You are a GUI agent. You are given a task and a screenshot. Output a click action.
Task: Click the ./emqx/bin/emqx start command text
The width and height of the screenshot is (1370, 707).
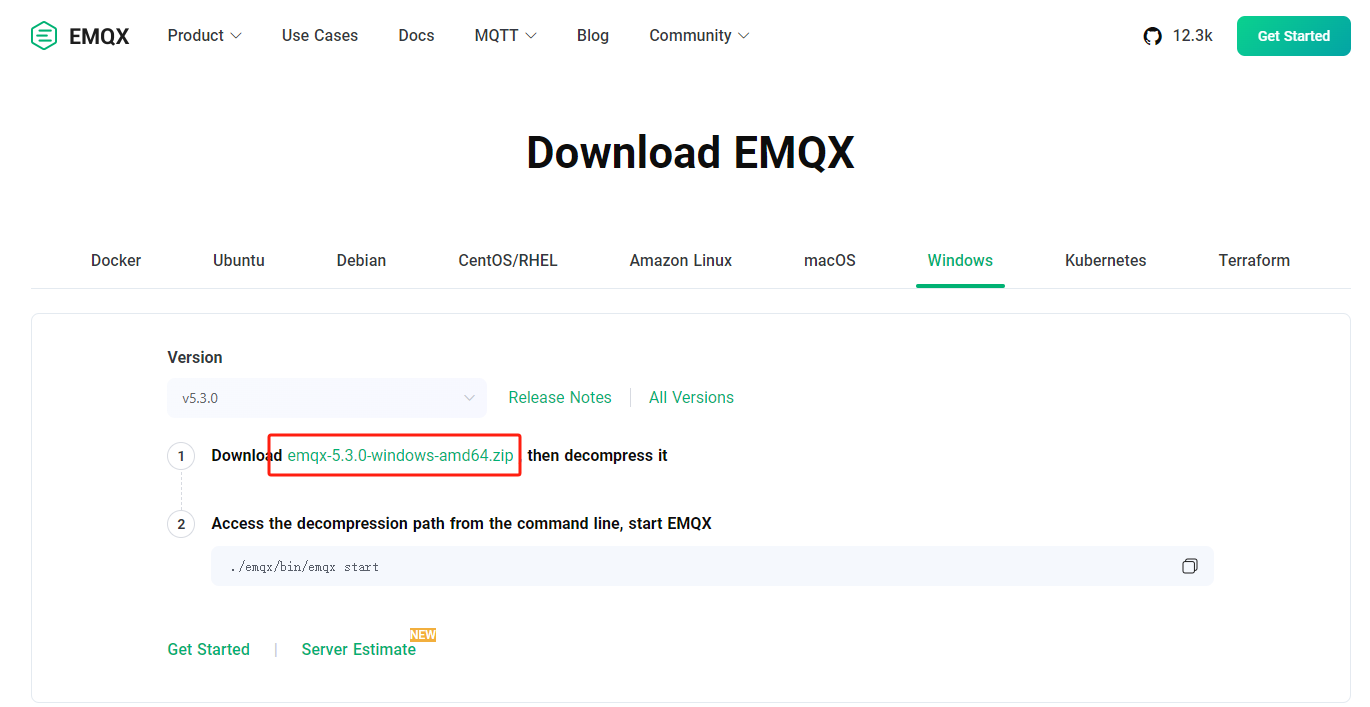pos(304,567)
